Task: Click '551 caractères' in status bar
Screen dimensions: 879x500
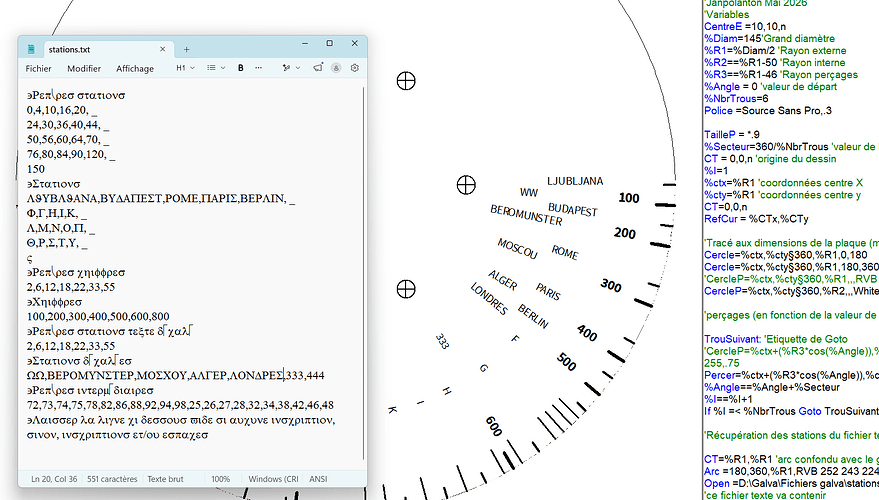Action: (112, 479)
